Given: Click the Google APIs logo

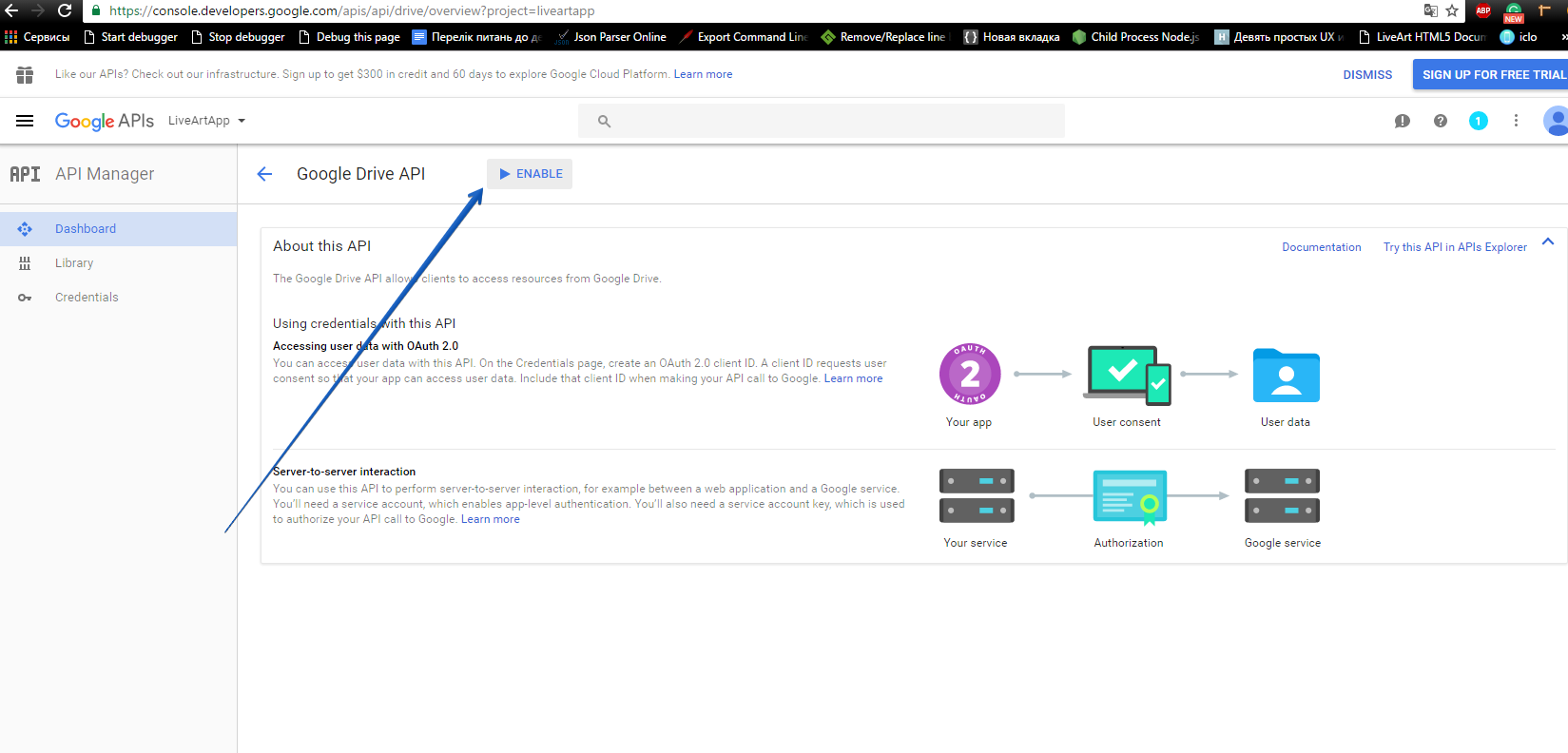Looking at the screenshot, I should pyautogui.click(x=105, y=121).
